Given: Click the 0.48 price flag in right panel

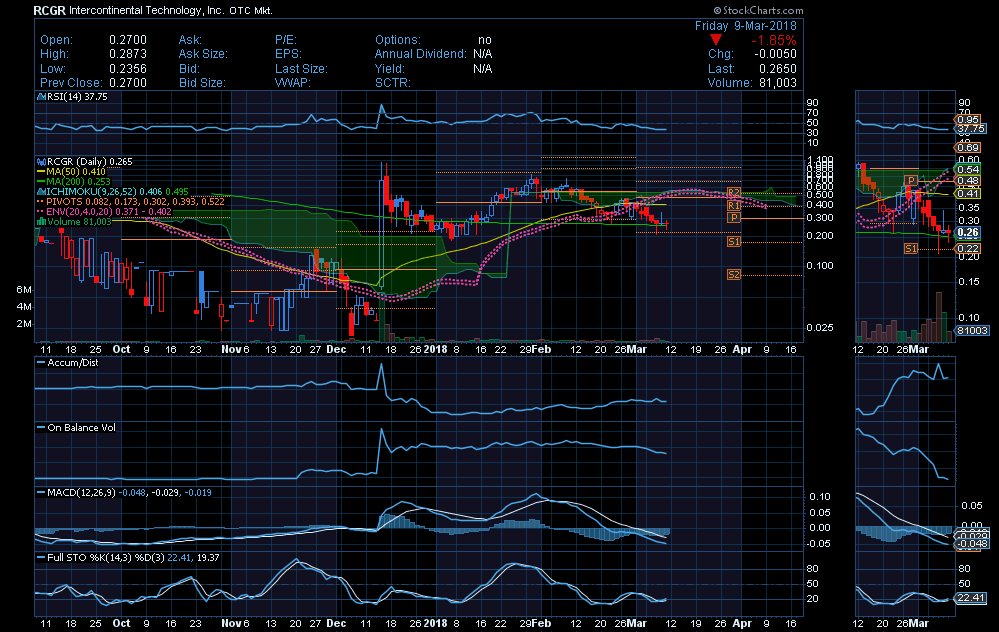Looking at the screenshot, I should click(x=968, y=181).
